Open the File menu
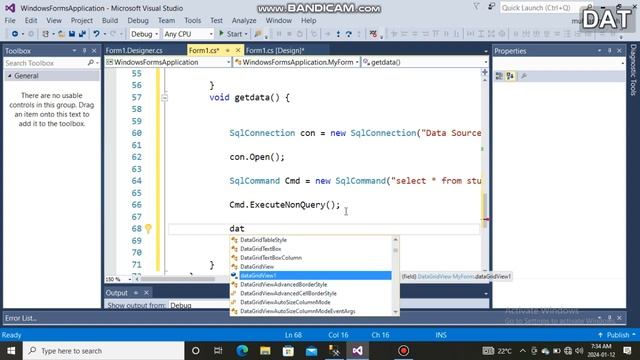The height and width of the screenshot is (360, 640). (10, 20)
